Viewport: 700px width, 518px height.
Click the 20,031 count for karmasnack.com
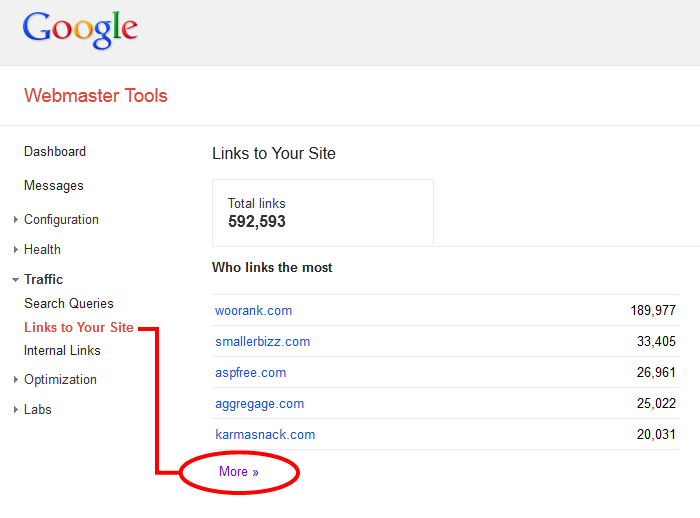[656, 434]
